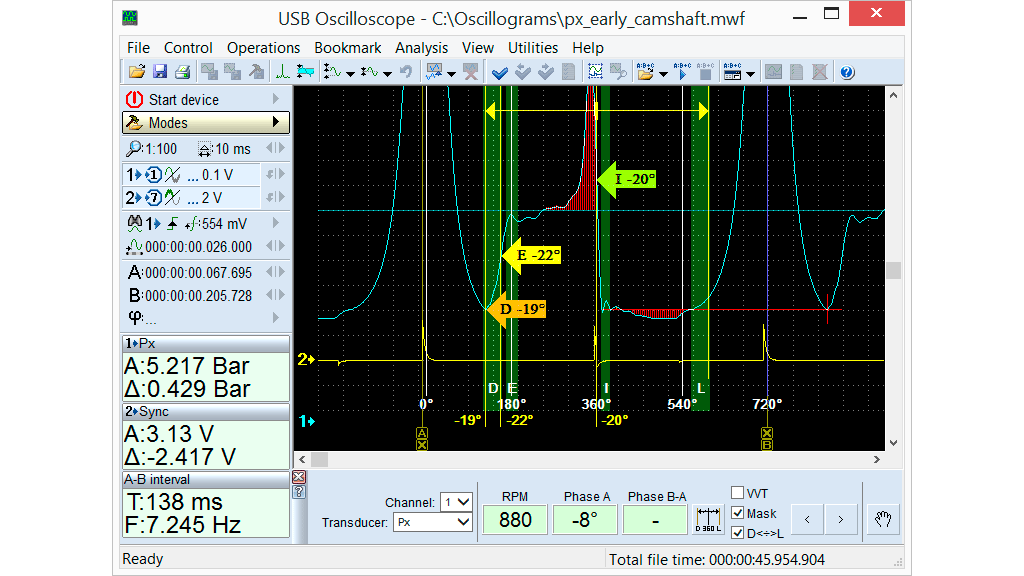Image resolution: width=1024 pixels, height=576 pixels.
Task: Enable the VVT checkbox
Action: point(738,493)
